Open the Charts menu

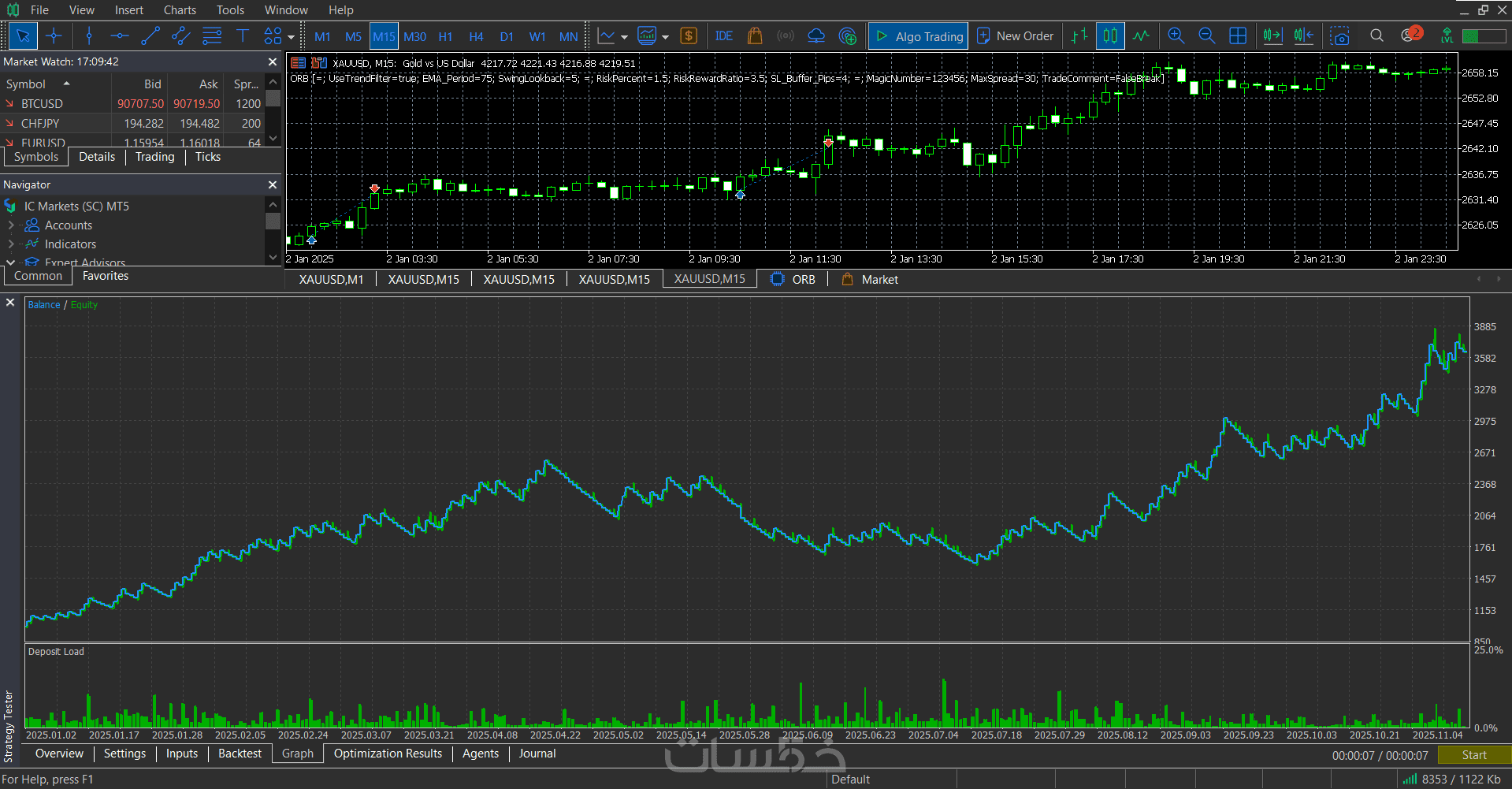click(180, 10)
